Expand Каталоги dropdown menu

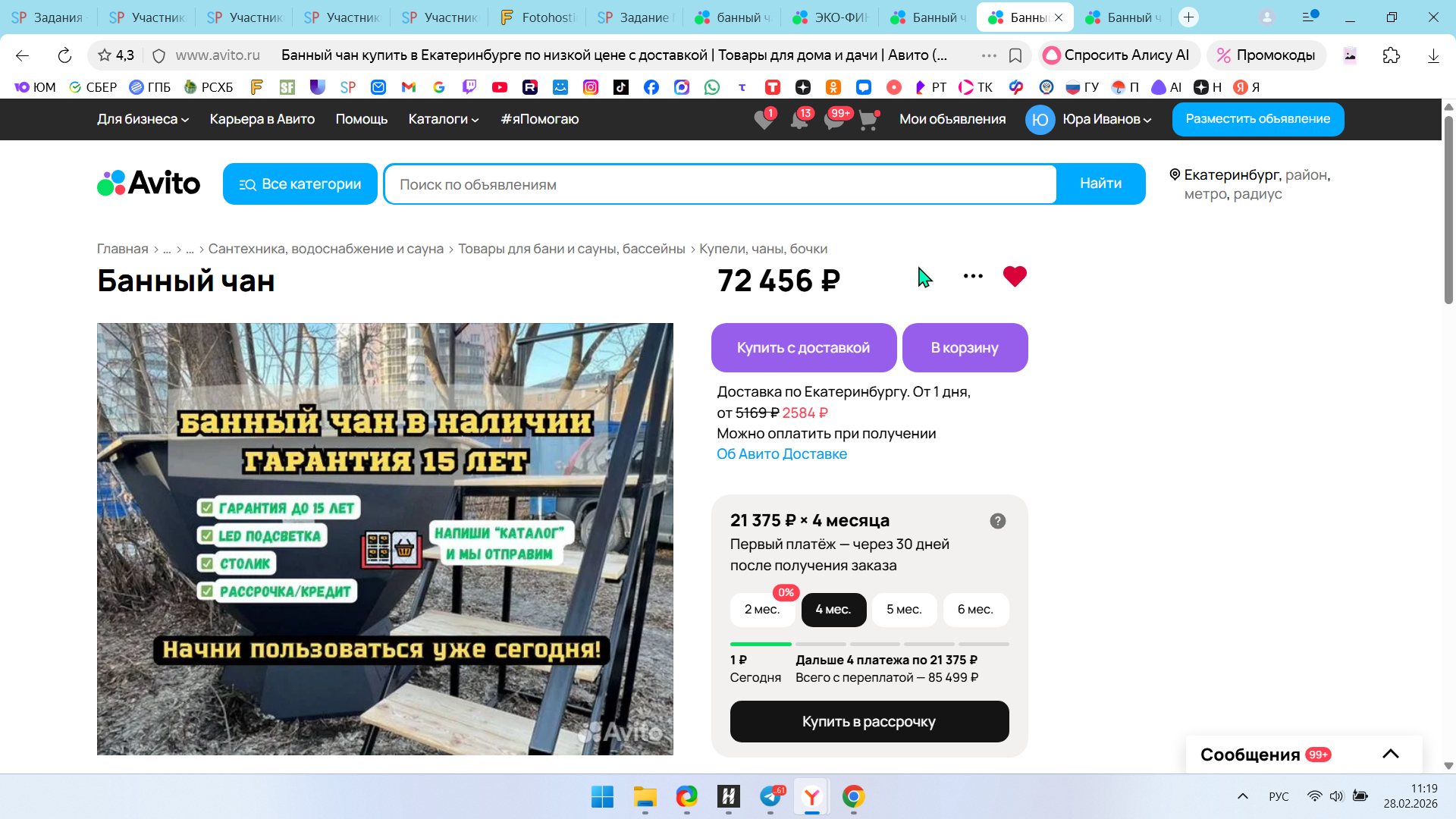[x=443, y=119]
